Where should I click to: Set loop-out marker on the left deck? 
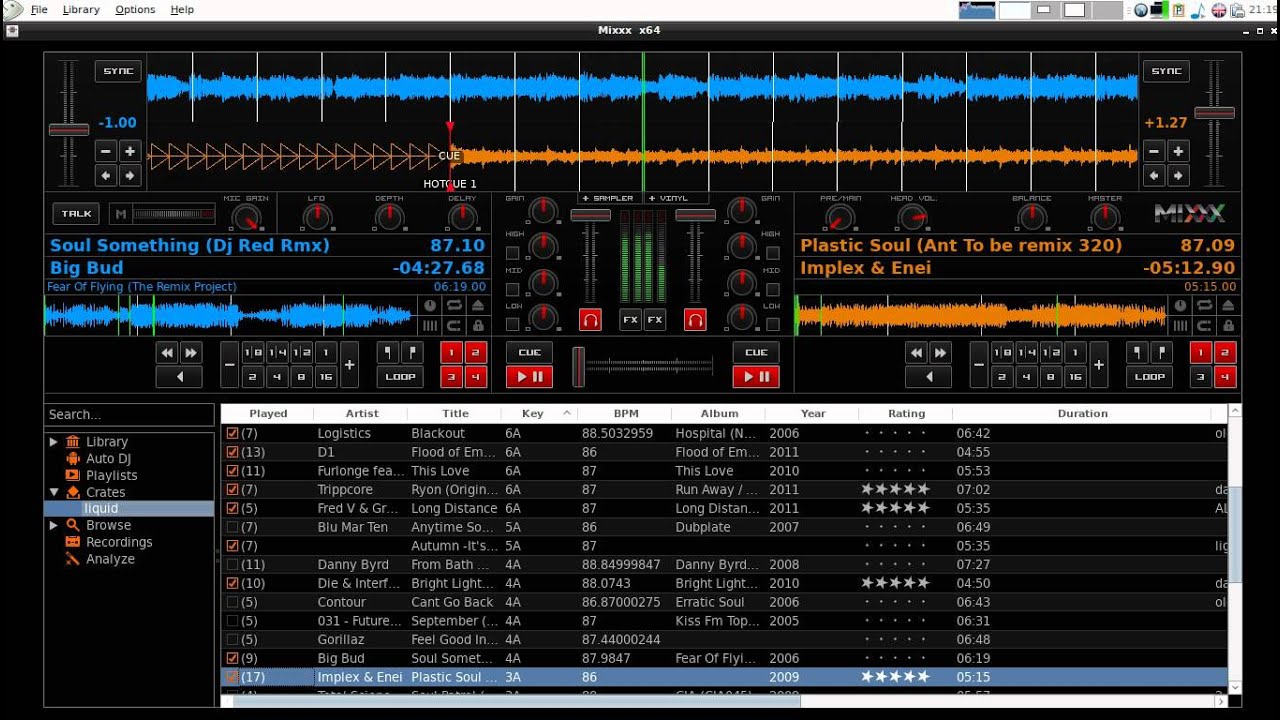click(x=412, y=353)
